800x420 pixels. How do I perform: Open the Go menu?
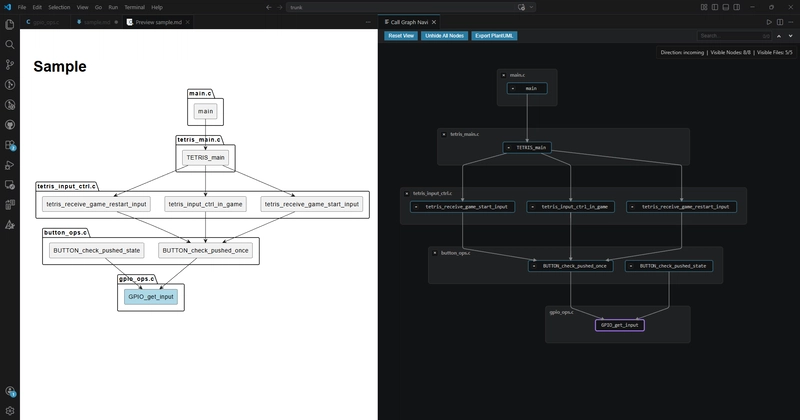[x=98, y=7]
